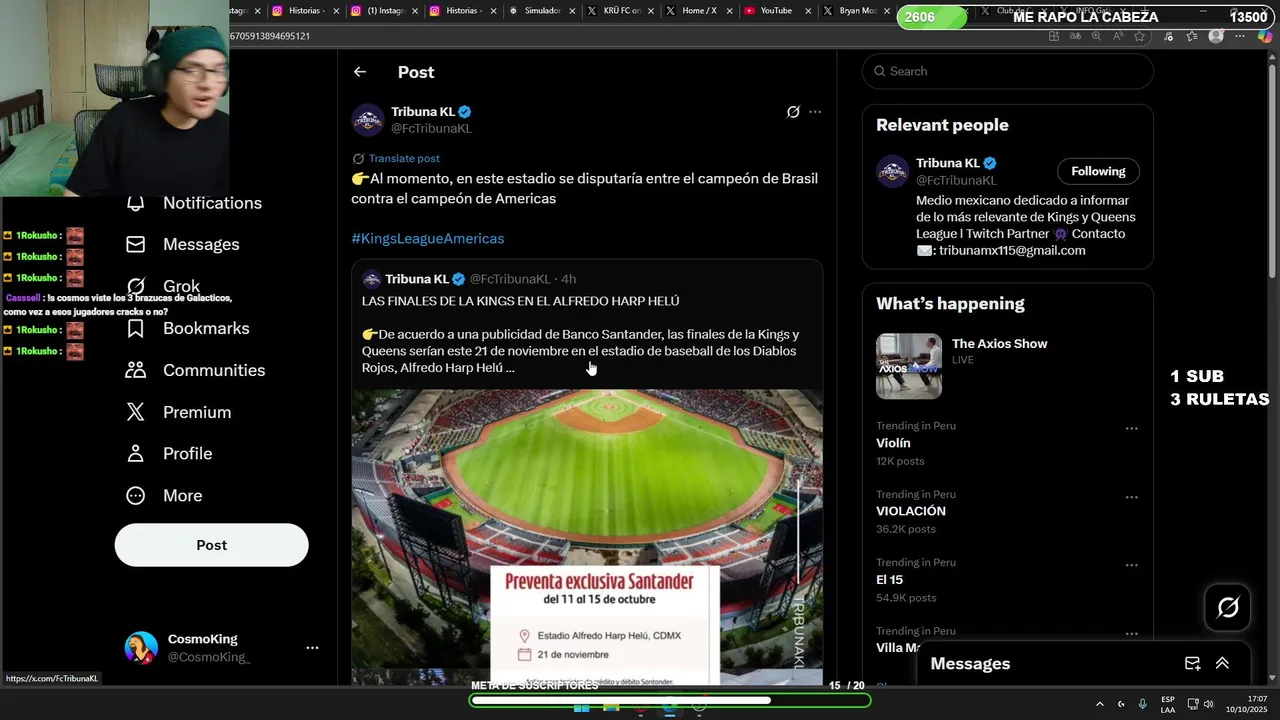
Task: Click the microphone icon in the system tray
Action: tap(1142, 704)
